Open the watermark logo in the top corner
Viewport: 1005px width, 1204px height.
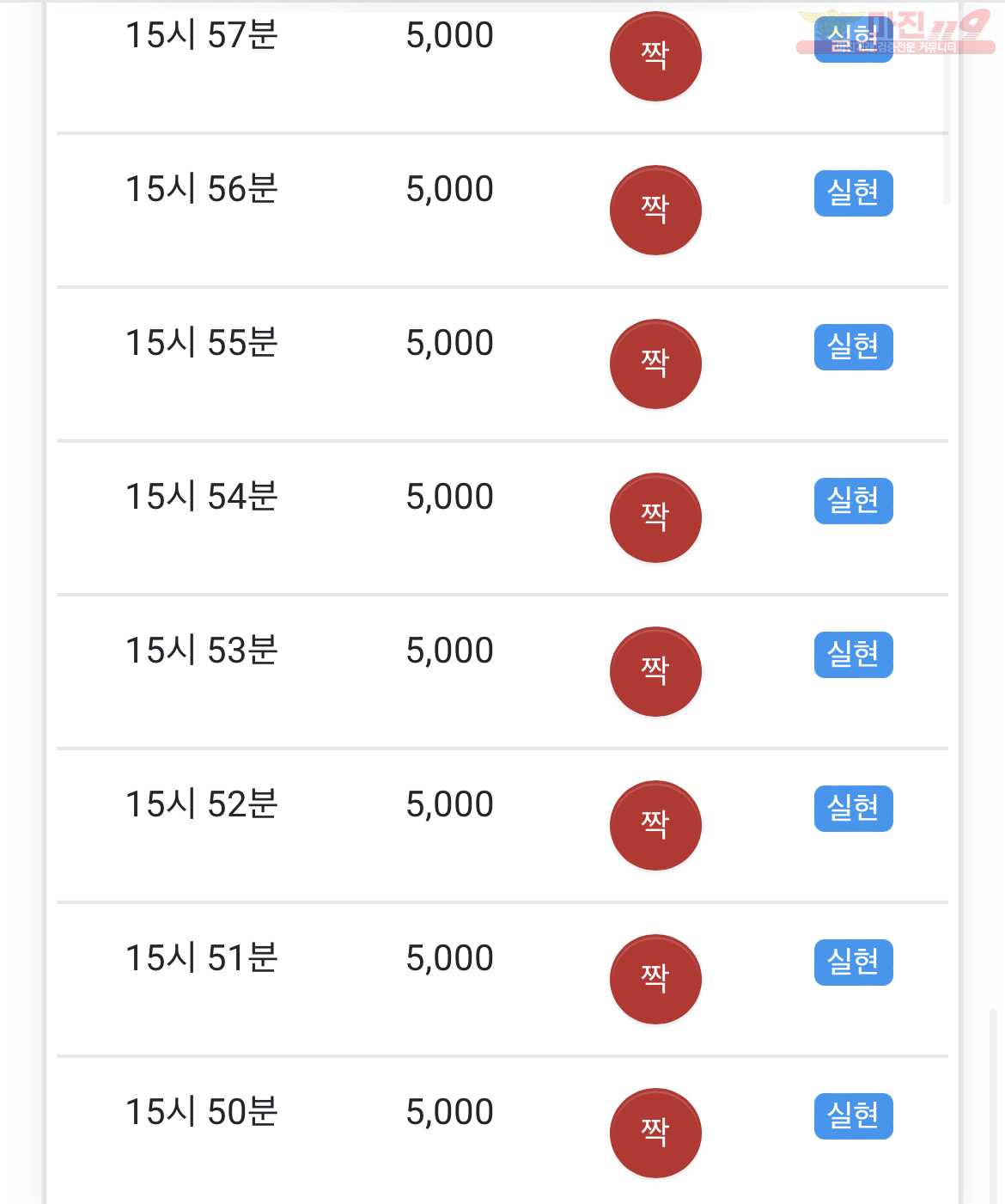pyautogui.click(x=896, y=33)
